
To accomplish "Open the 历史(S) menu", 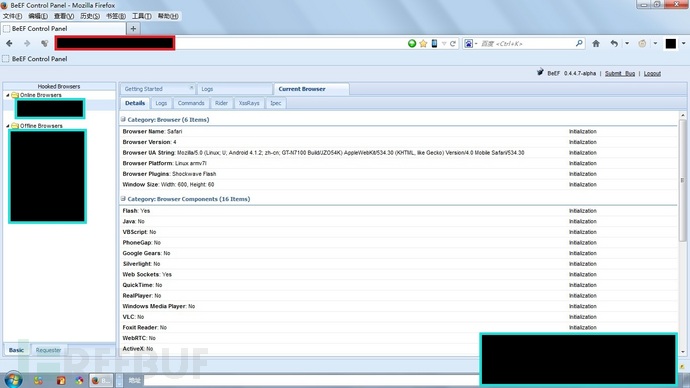I will pos(90,16).
